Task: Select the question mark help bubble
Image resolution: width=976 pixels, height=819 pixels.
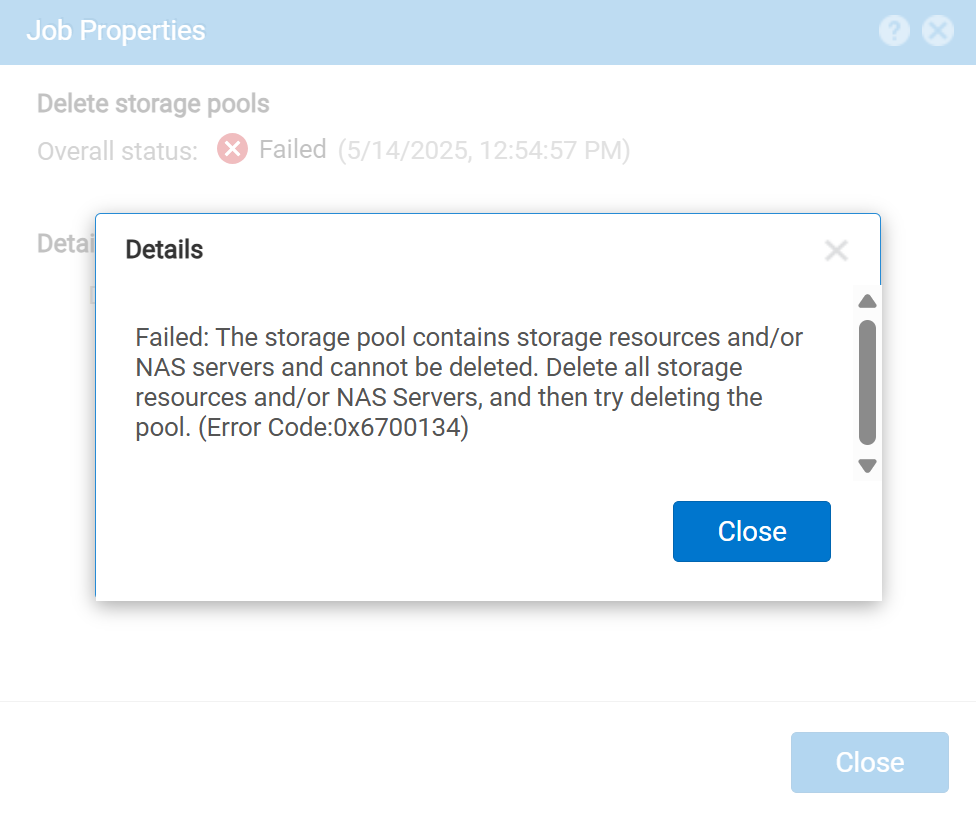Action: 893,30
